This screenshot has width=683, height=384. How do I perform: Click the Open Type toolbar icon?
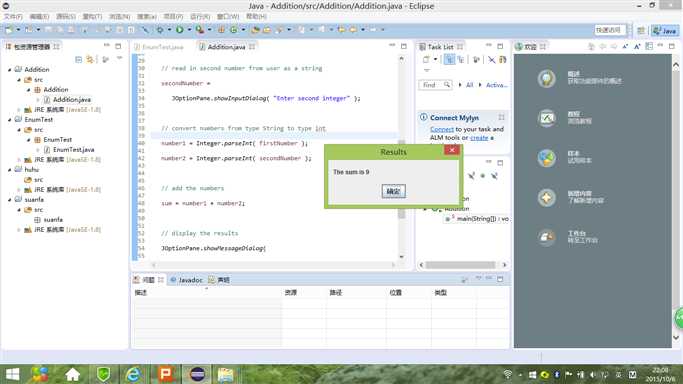pyautogui.click(x=255, y=30)
